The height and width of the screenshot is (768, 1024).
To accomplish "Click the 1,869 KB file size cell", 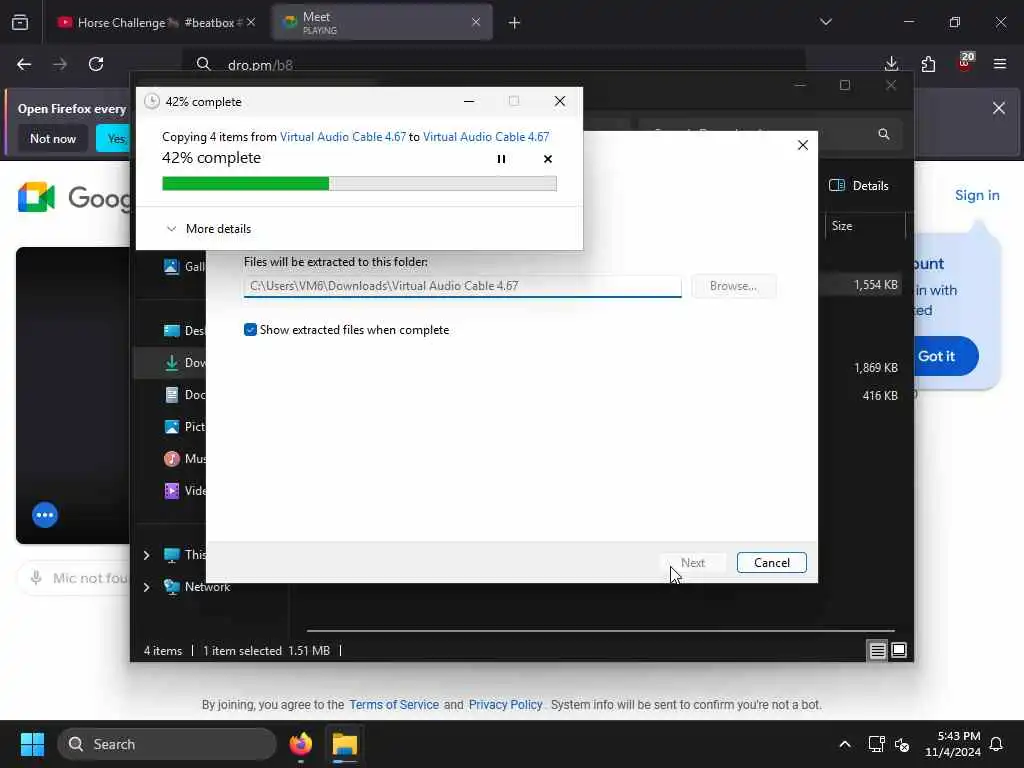I will [875, 368].
